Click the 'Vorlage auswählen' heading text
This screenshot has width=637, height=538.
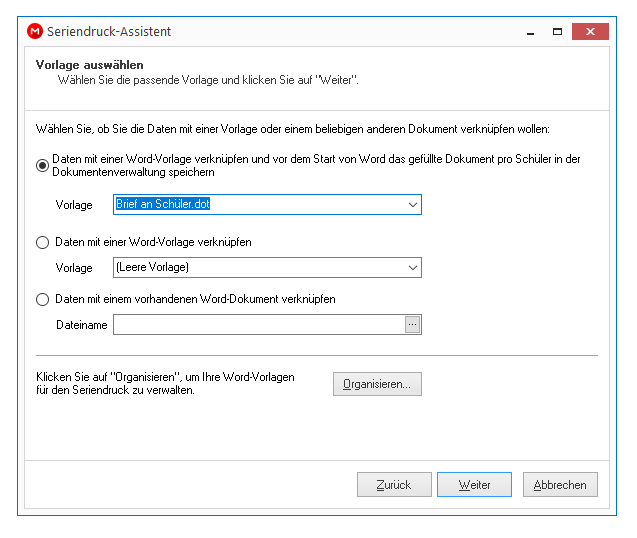pyautogui.click(x=89, y=65)
